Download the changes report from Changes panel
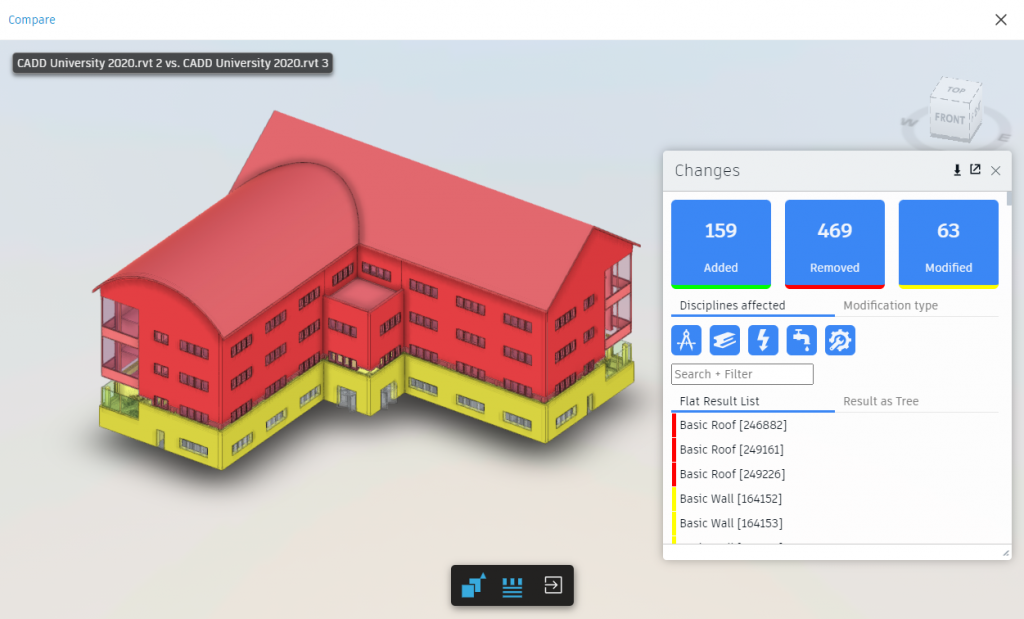This screenshot has width=1024, height=619. [x=957, y=170]
